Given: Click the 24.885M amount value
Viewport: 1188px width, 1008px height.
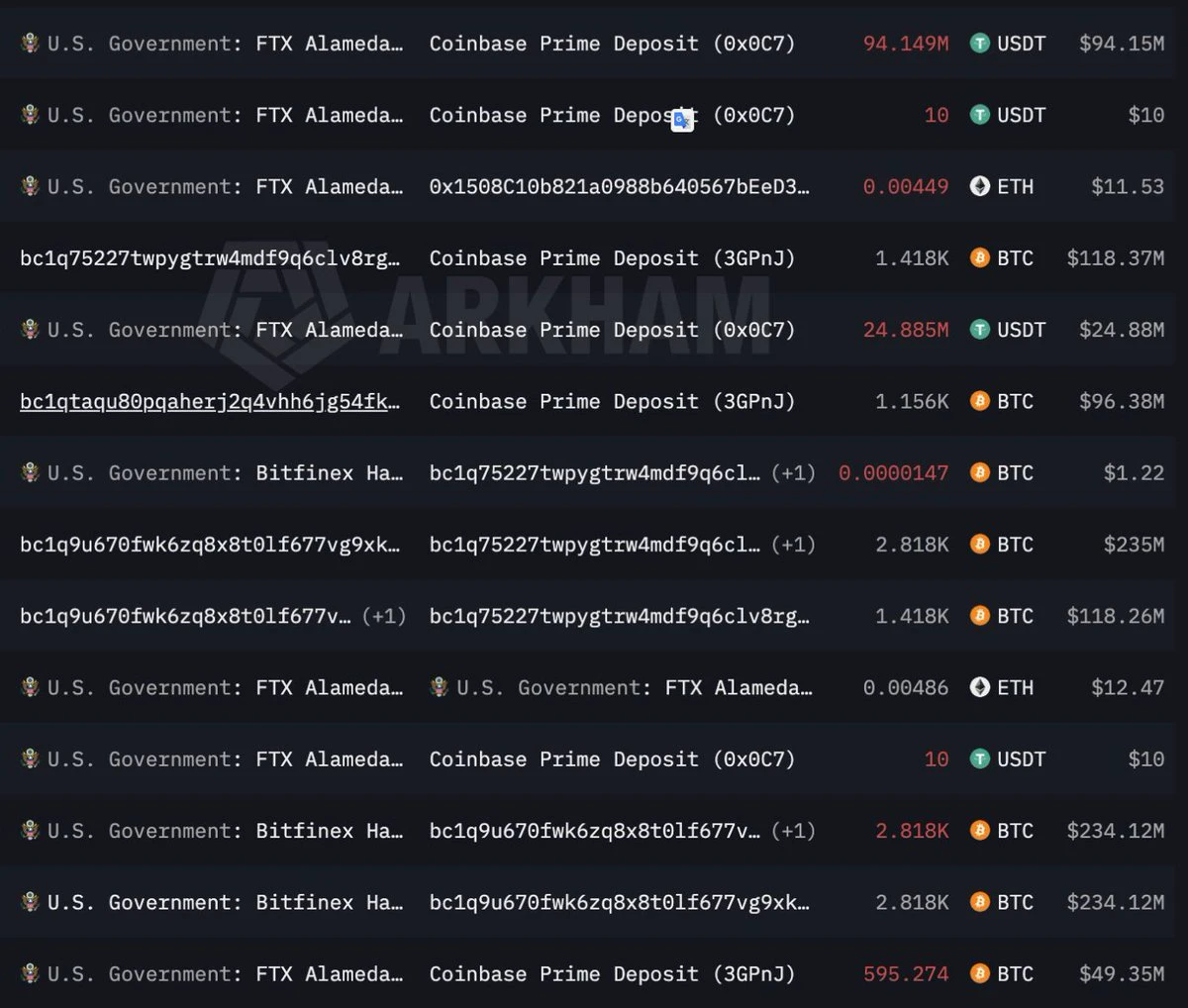Looking at the screenshot, I should pos(906,330).
